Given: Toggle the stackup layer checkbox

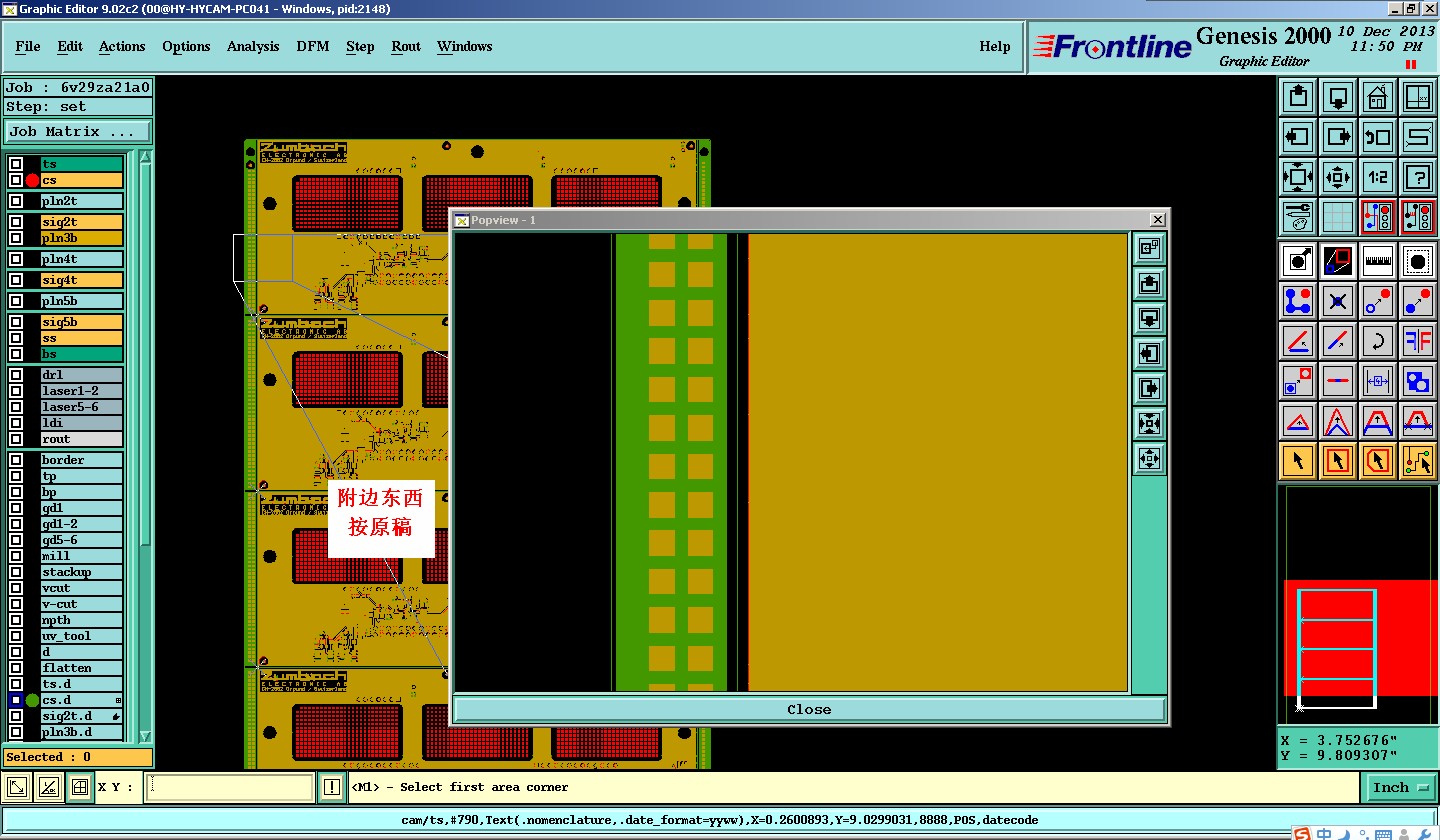Looking at the screenshot, I should [16, 572].
